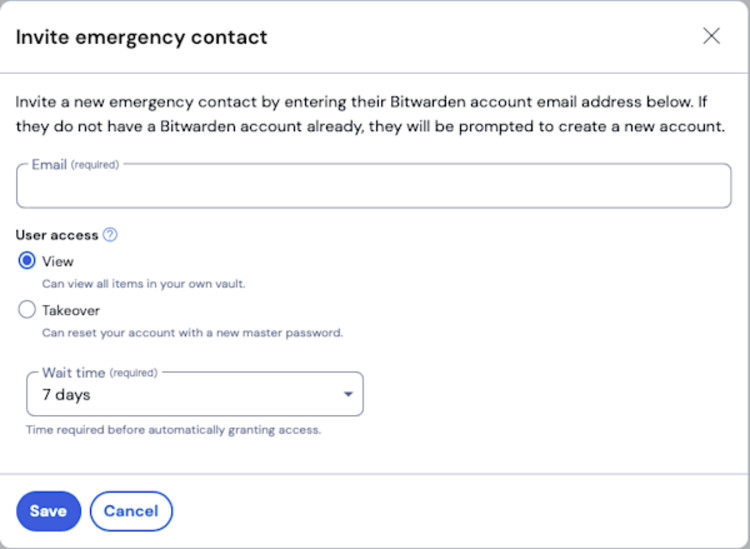The height and width of the screenshot is (549, 750).
Task: Select the View radio button
Action: pyautogui.click(x=28, y=262)
